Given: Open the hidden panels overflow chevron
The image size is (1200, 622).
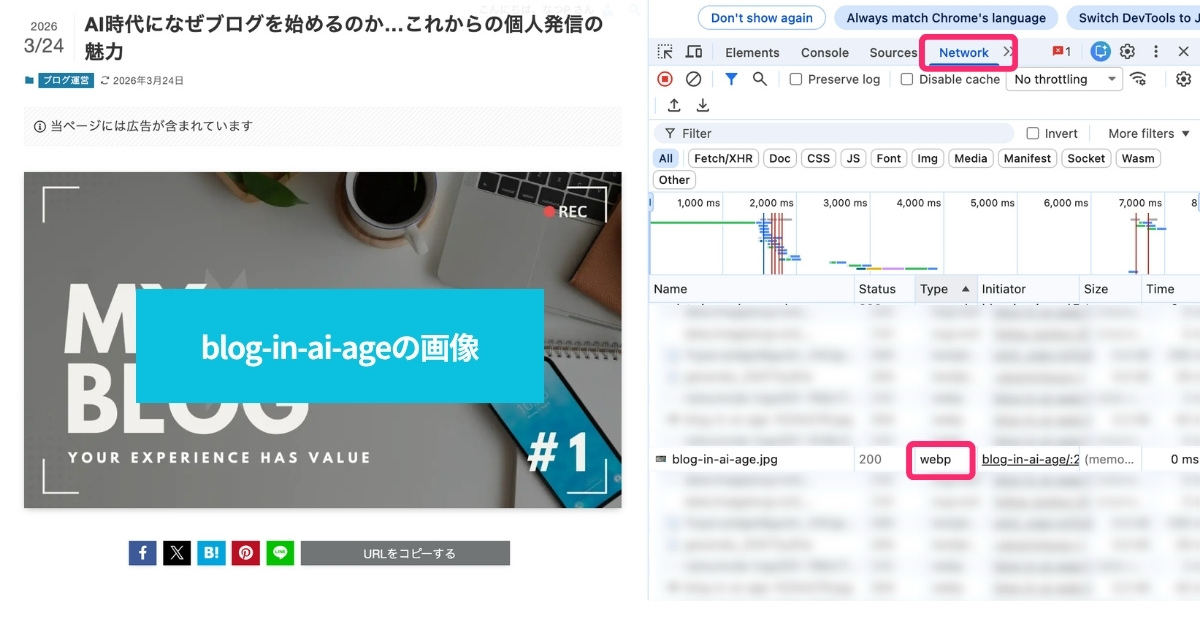Looking at the screenshot, I should [1007, 51].
